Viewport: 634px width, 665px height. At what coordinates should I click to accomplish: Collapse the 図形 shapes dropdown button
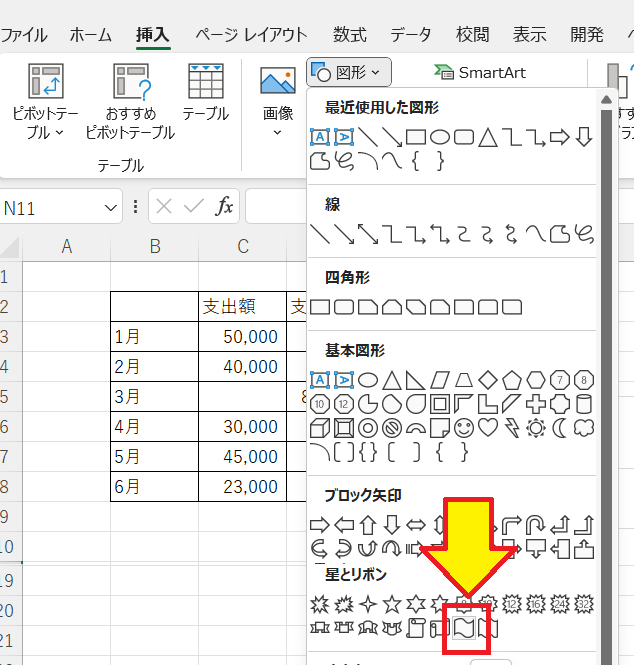(349, 72)
